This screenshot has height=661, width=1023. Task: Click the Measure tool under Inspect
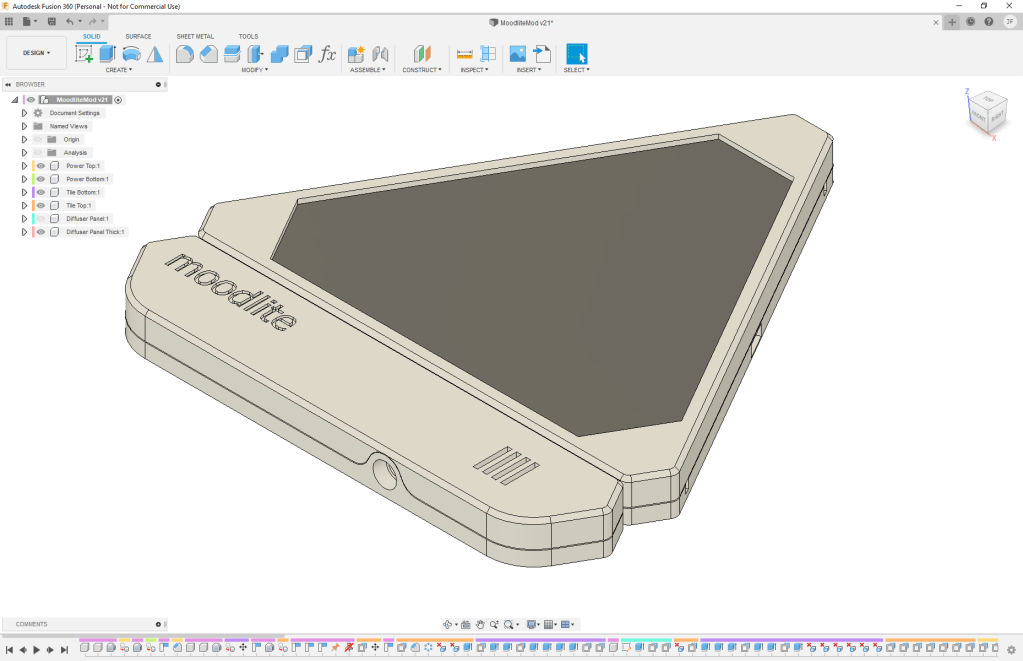(x=464, y=54)
